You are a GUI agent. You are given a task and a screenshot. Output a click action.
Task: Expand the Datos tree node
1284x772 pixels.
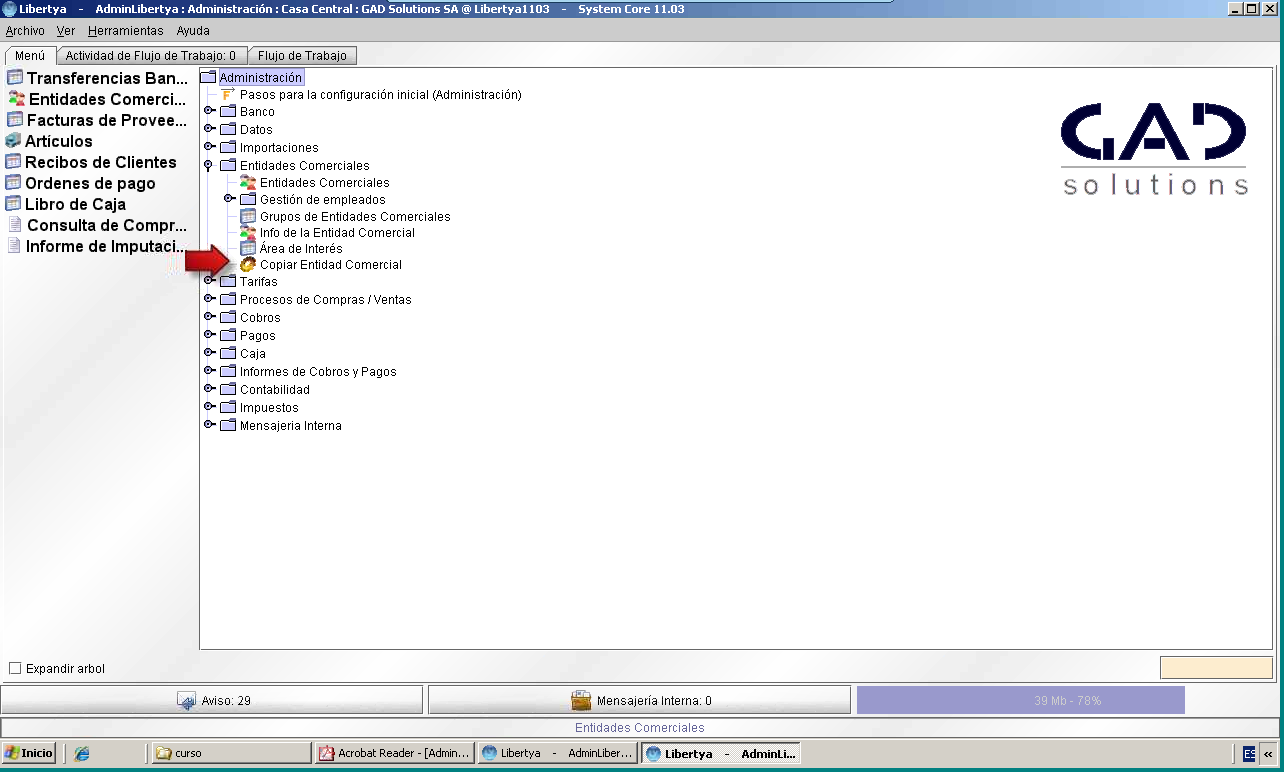(209, 129)
